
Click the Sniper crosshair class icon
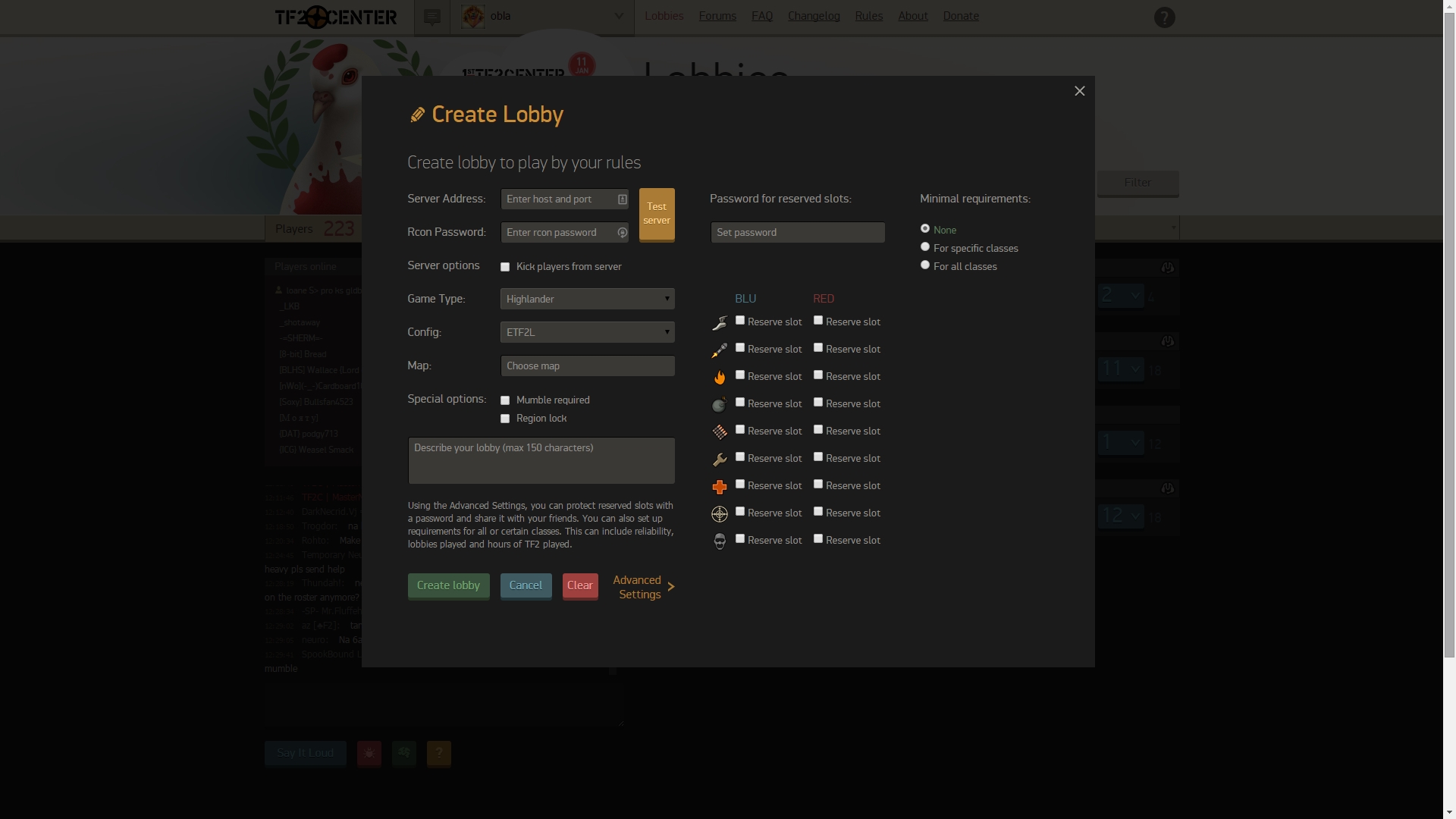point(720,514)
